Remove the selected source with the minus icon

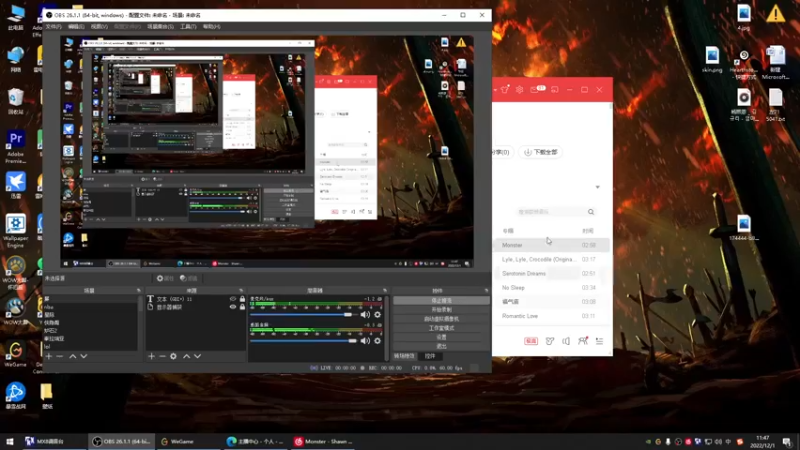(x=162, y=356)
